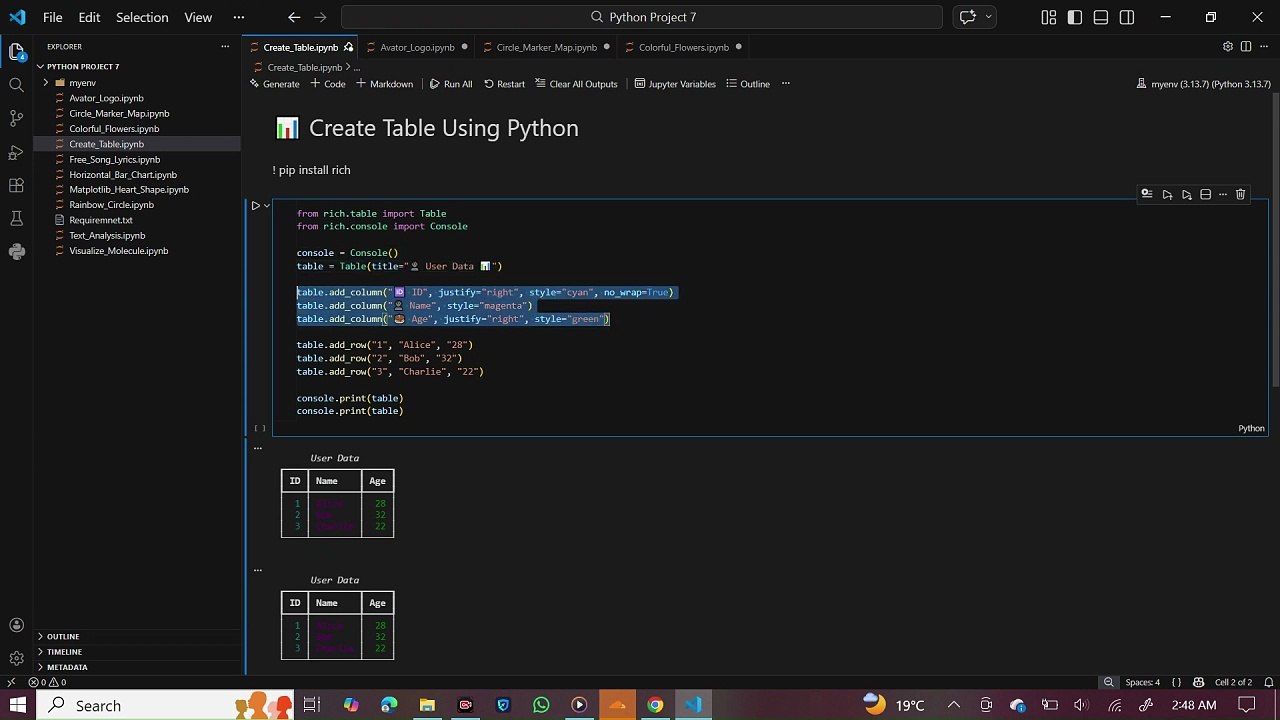The height and width of the screenshot is (720, 1280).
Task: Switch to Circle_Marker_Map.ipynb tab
Action: click(546, 47)
